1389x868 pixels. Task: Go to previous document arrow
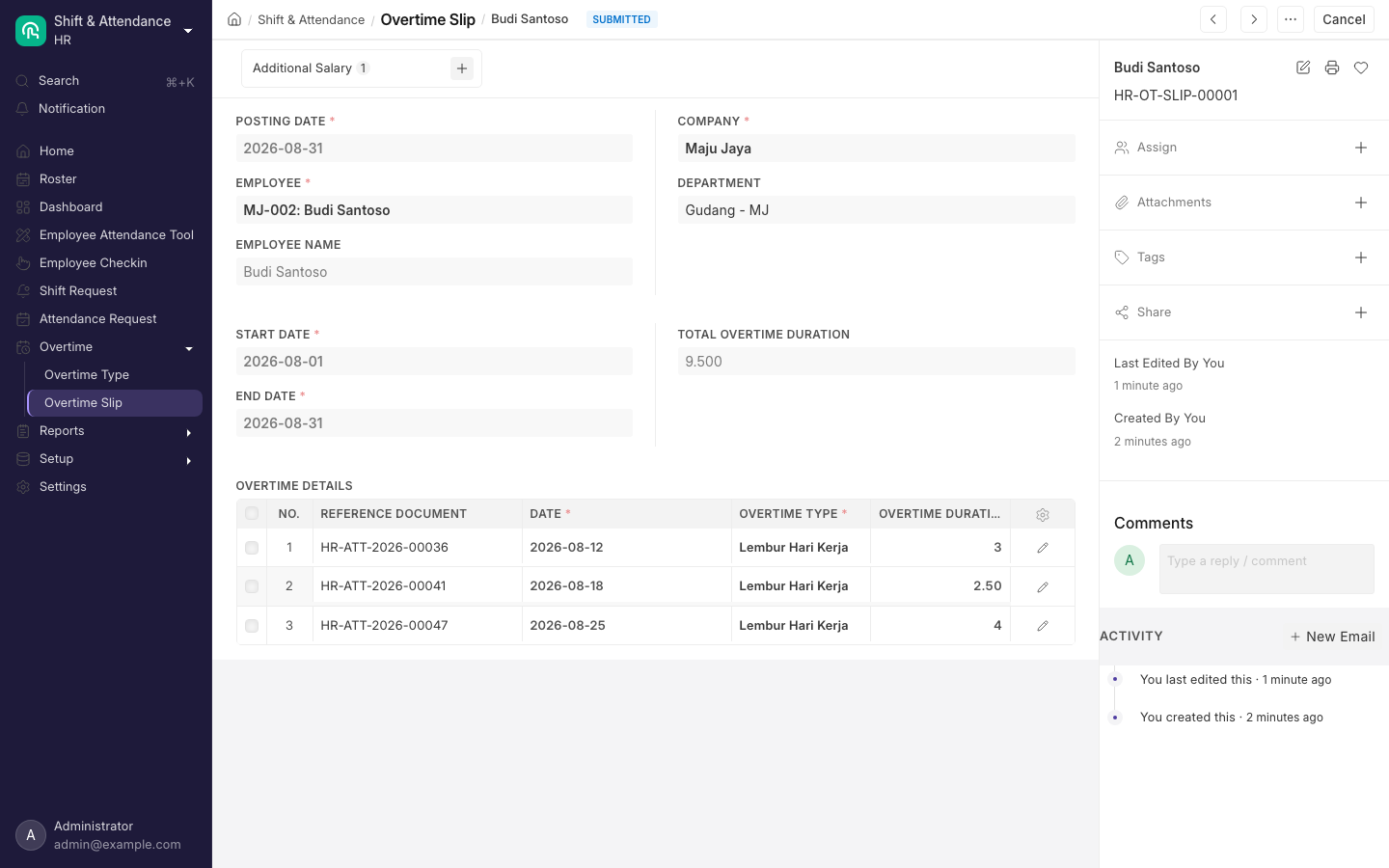pyautogui.click(x=1213, y=19)
